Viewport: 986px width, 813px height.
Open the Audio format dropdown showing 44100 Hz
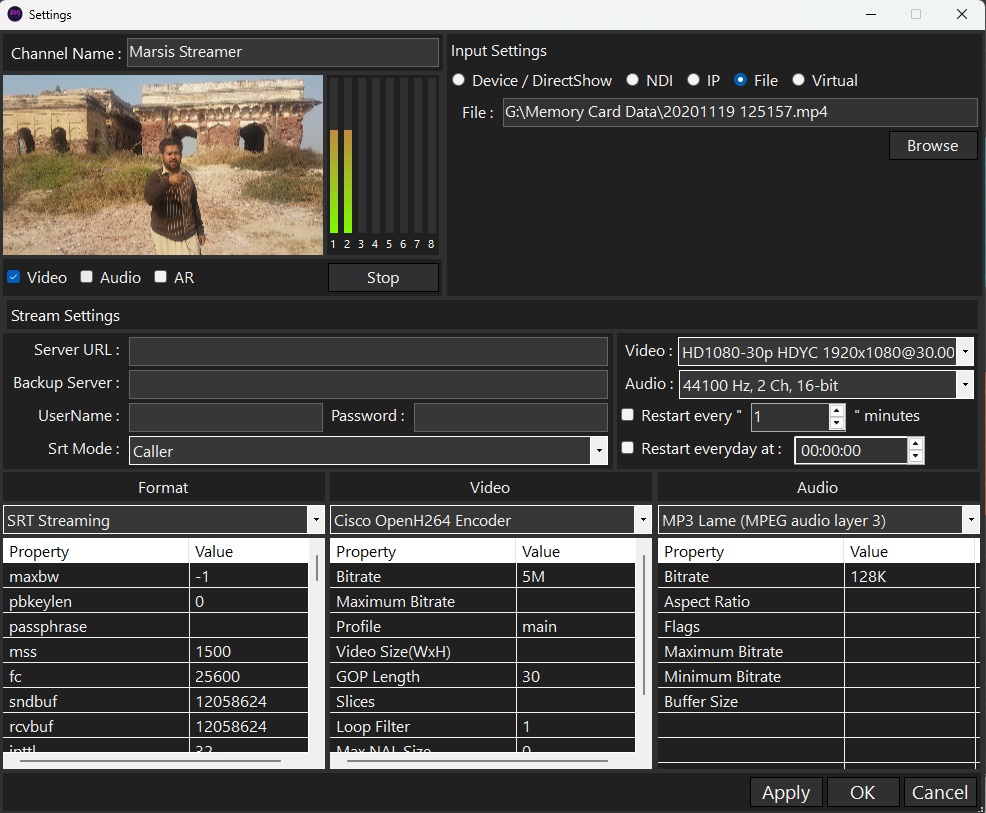pos(963,384)
